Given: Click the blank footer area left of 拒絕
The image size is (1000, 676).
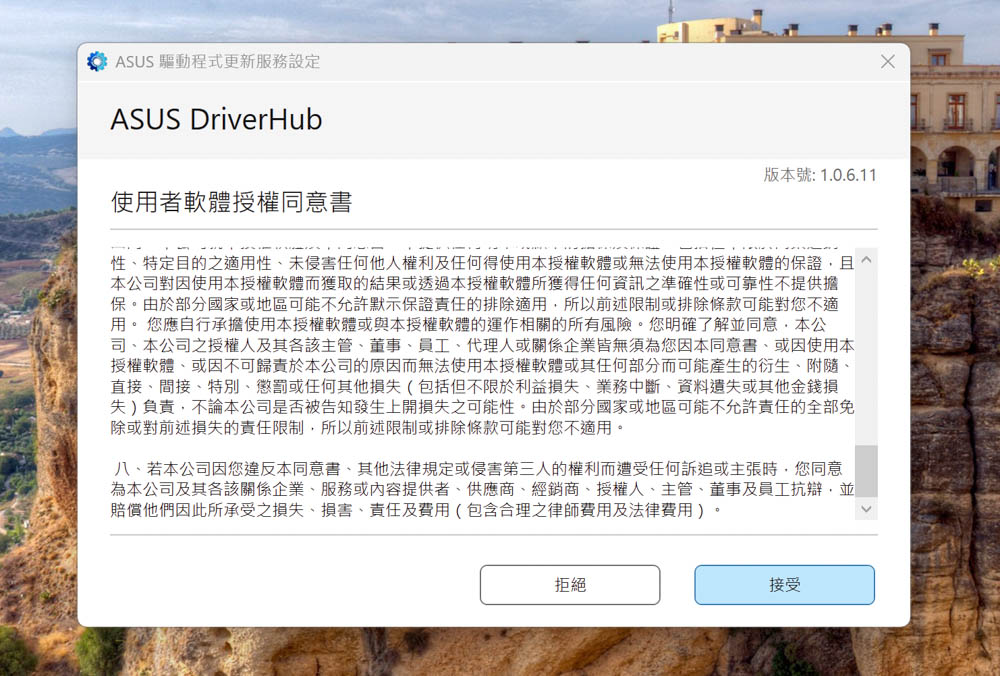Looking at the screenshot, I should pyautogui.click(x=290, y=585).
